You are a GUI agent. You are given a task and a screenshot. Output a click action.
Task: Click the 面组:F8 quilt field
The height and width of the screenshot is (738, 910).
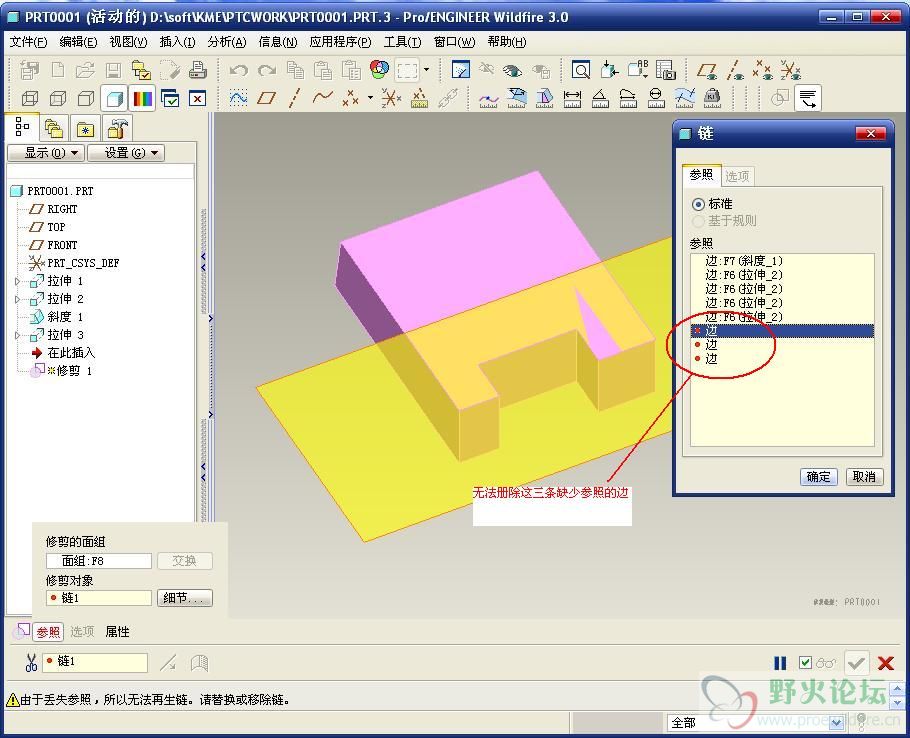pyautogui.click(x=99, y=561)
